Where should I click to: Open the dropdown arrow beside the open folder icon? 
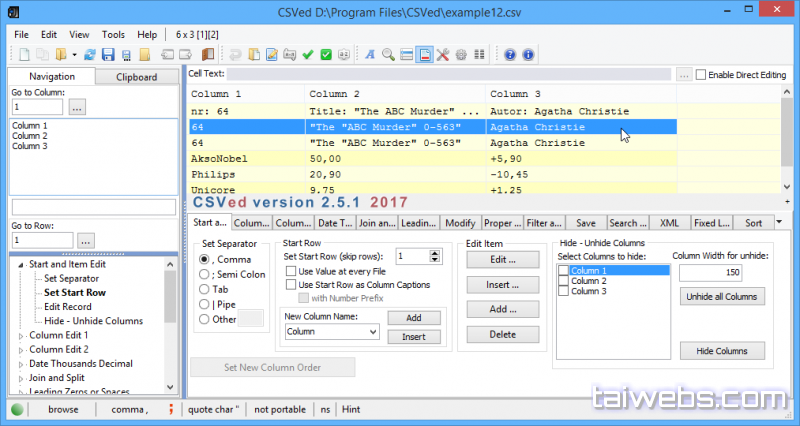(74, 55)
